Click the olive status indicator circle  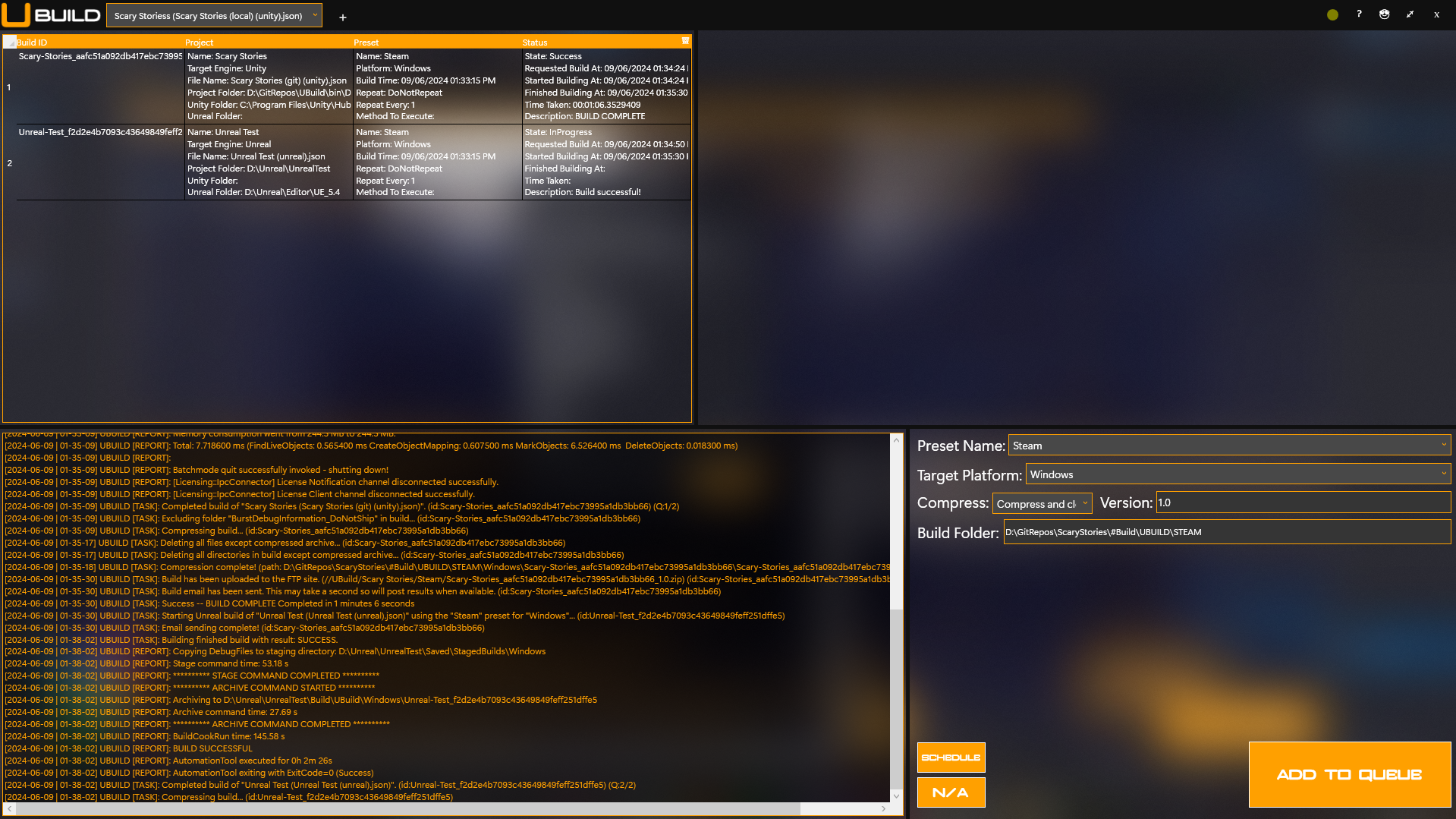tap(1332, 14)
